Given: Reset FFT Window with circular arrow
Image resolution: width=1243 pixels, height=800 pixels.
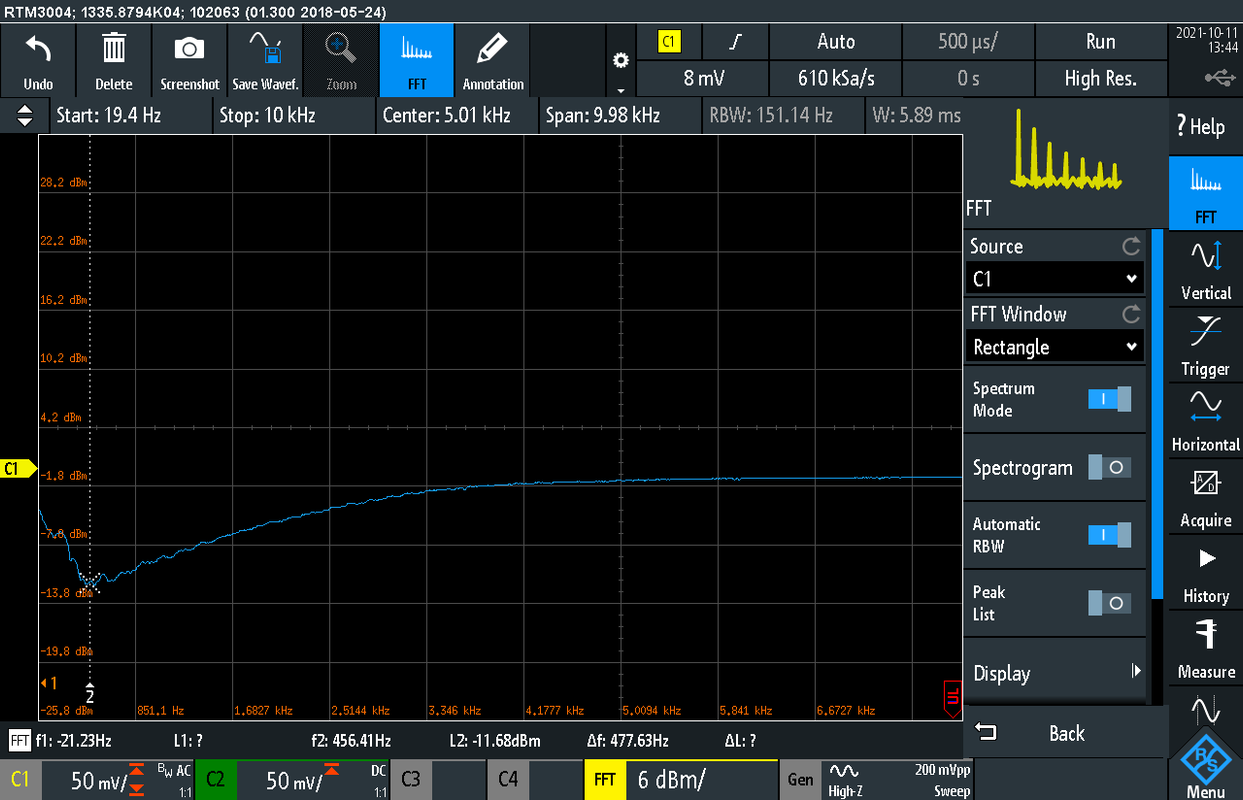Looking at the screenshot, I should [x=1131, y=314].
